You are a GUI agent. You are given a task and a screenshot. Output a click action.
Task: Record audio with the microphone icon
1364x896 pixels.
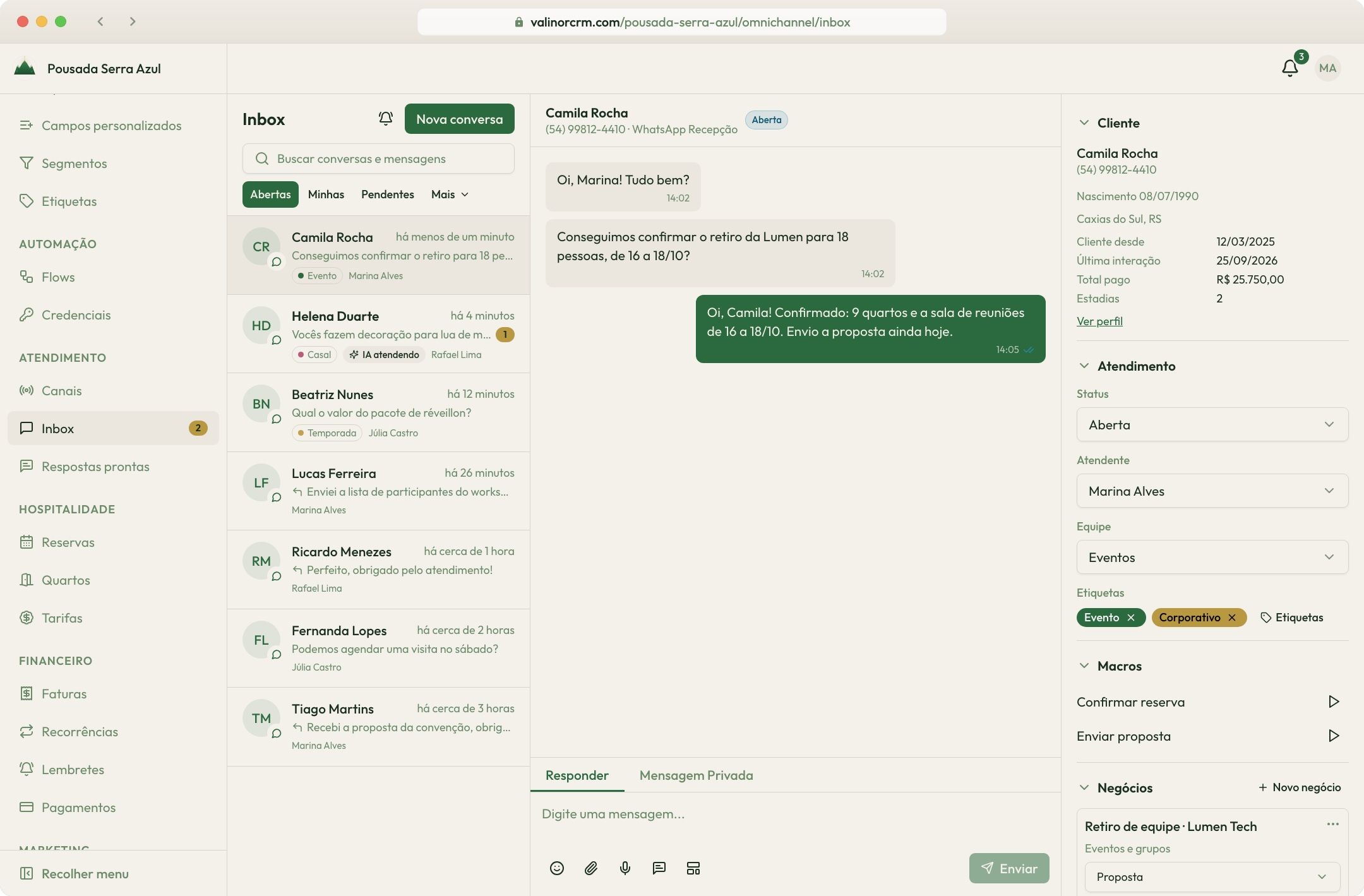625,868
